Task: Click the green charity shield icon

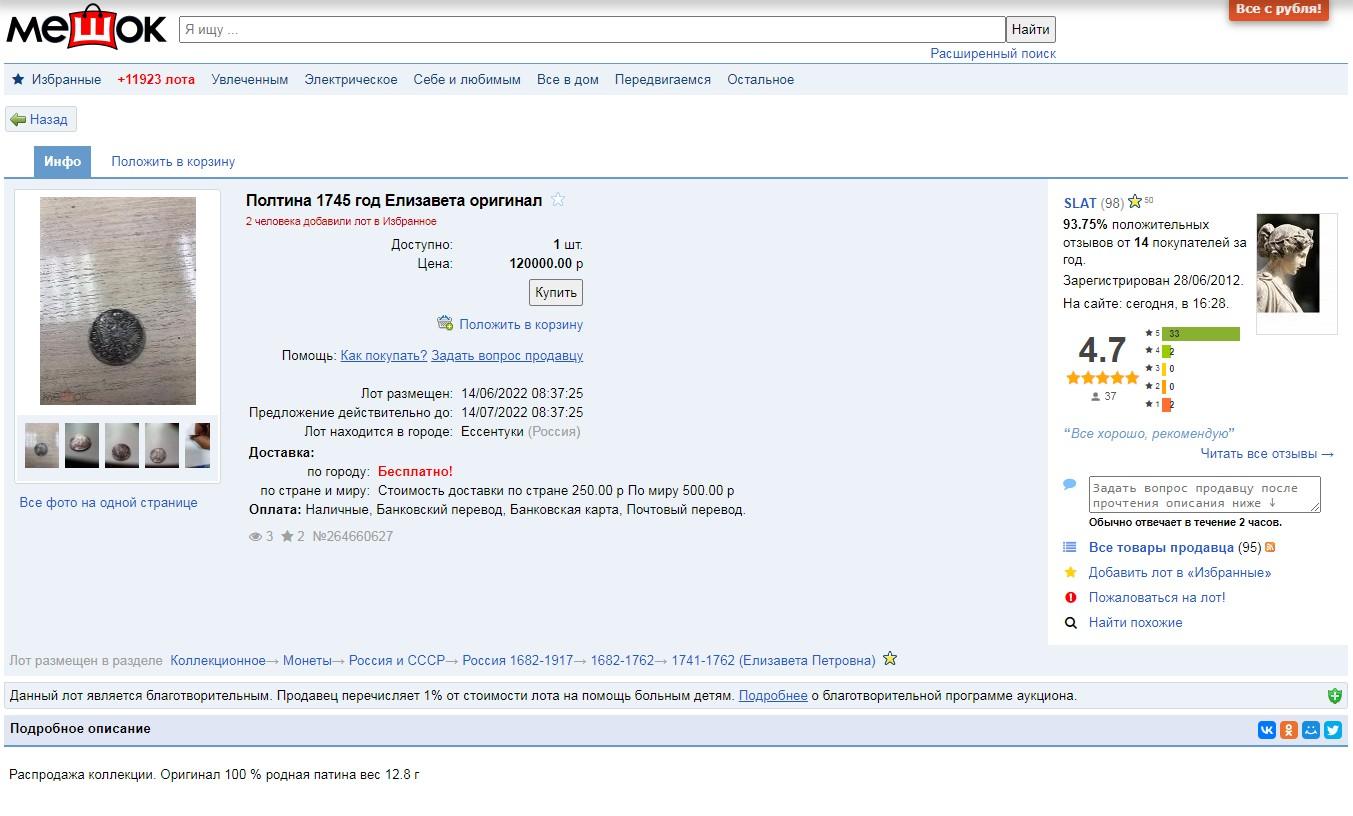Action: pyautogui.click(x=1334, y=696)
